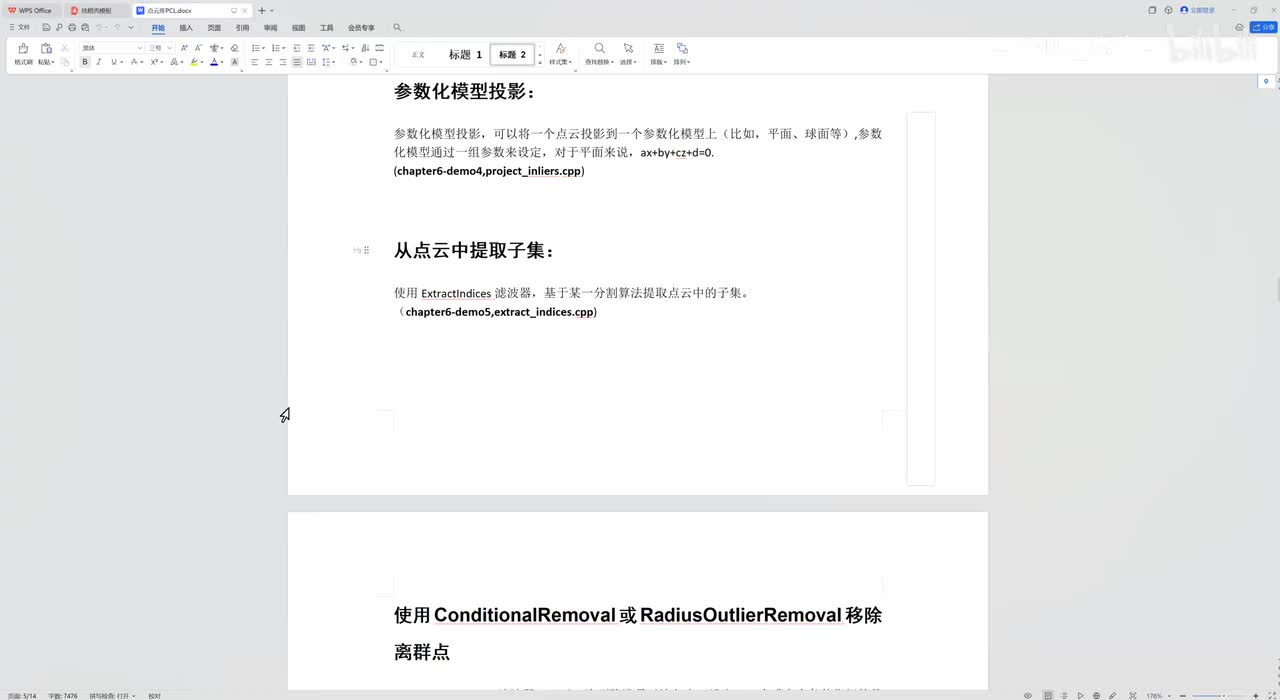The height and width of the screenshot is (700, 1280).
Task: Click the Superscript X² icon
Action: point(154,62)
